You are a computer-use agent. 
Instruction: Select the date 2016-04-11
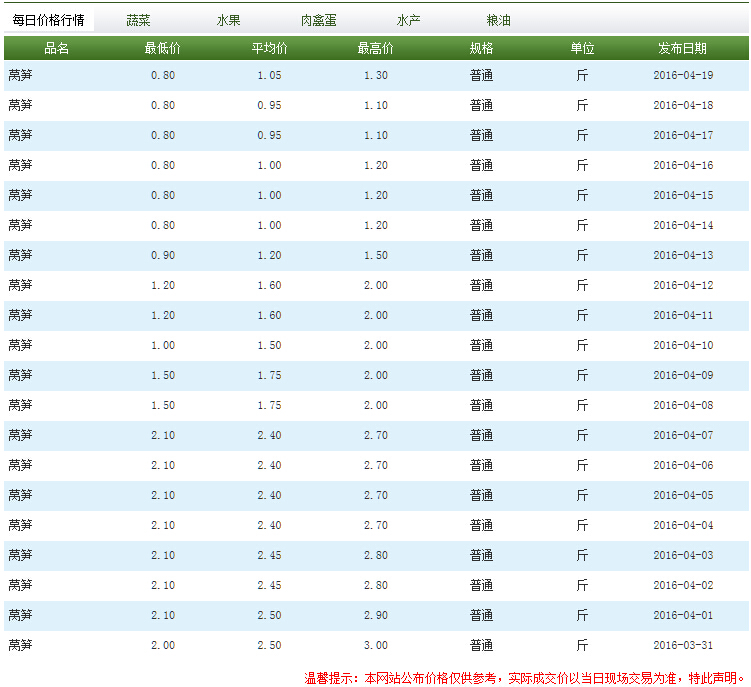coord(683,315)
